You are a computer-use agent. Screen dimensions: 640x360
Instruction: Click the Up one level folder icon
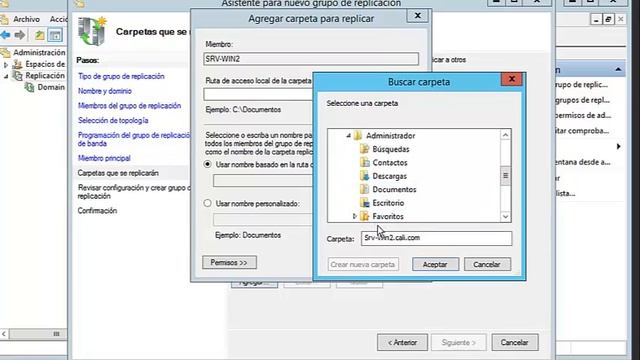click(40, 35)
